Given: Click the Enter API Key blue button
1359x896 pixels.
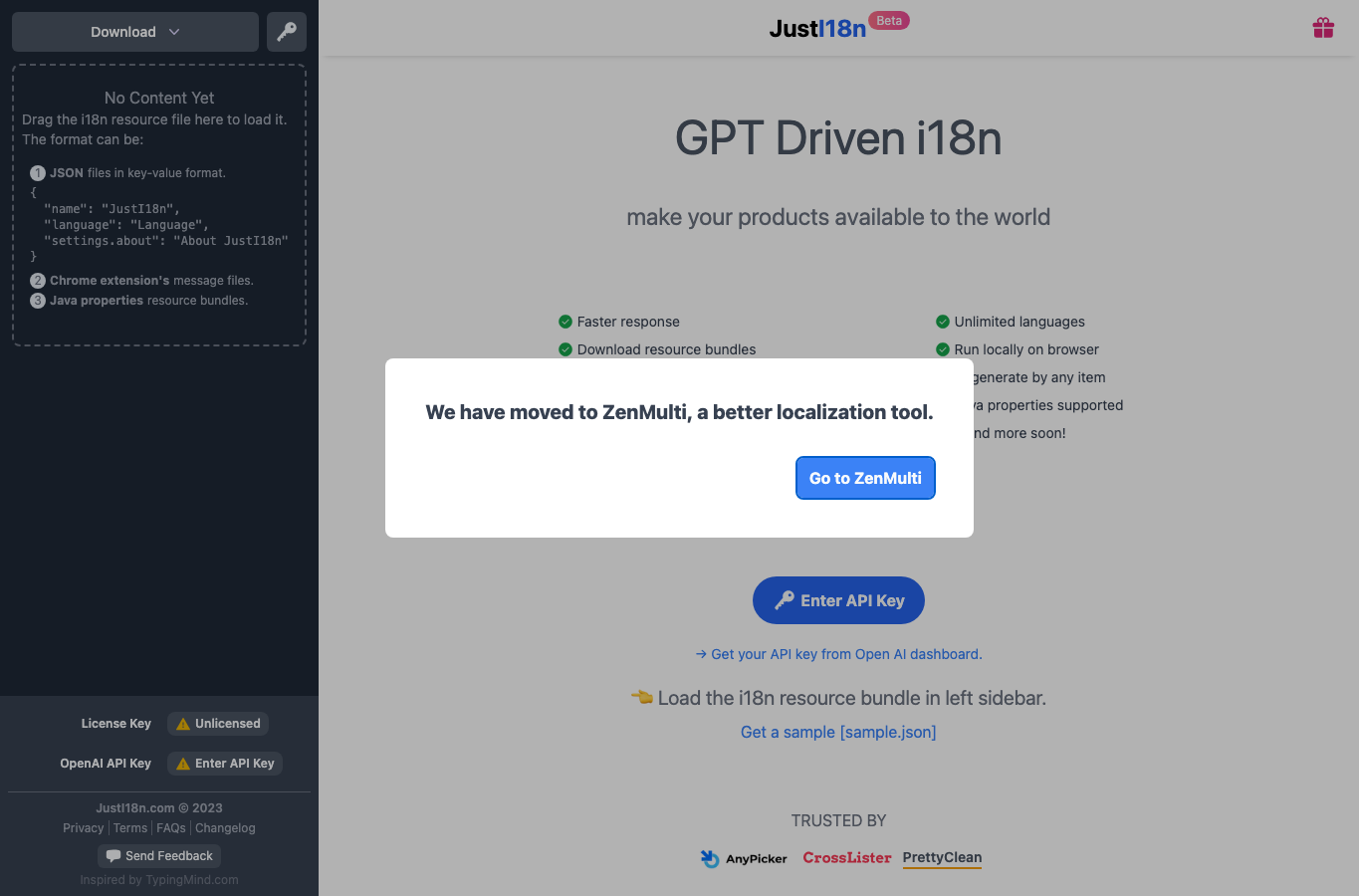Looking at the screenshot, I should coord(838,600).
